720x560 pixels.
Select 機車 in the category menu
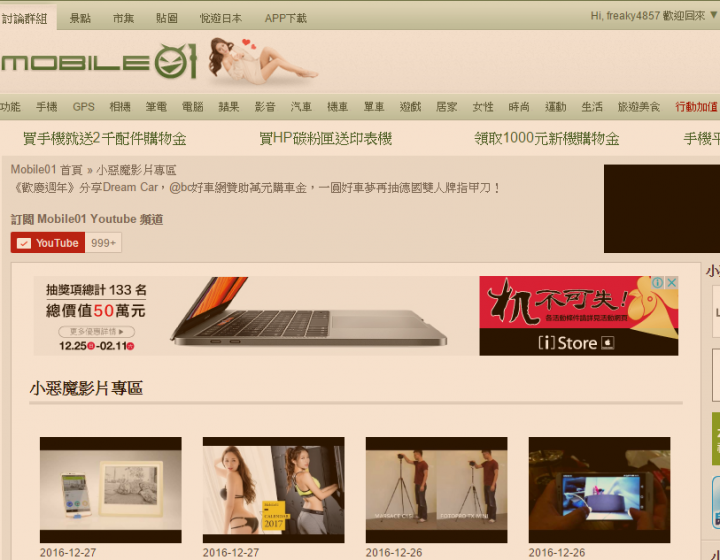pos(338,107)
